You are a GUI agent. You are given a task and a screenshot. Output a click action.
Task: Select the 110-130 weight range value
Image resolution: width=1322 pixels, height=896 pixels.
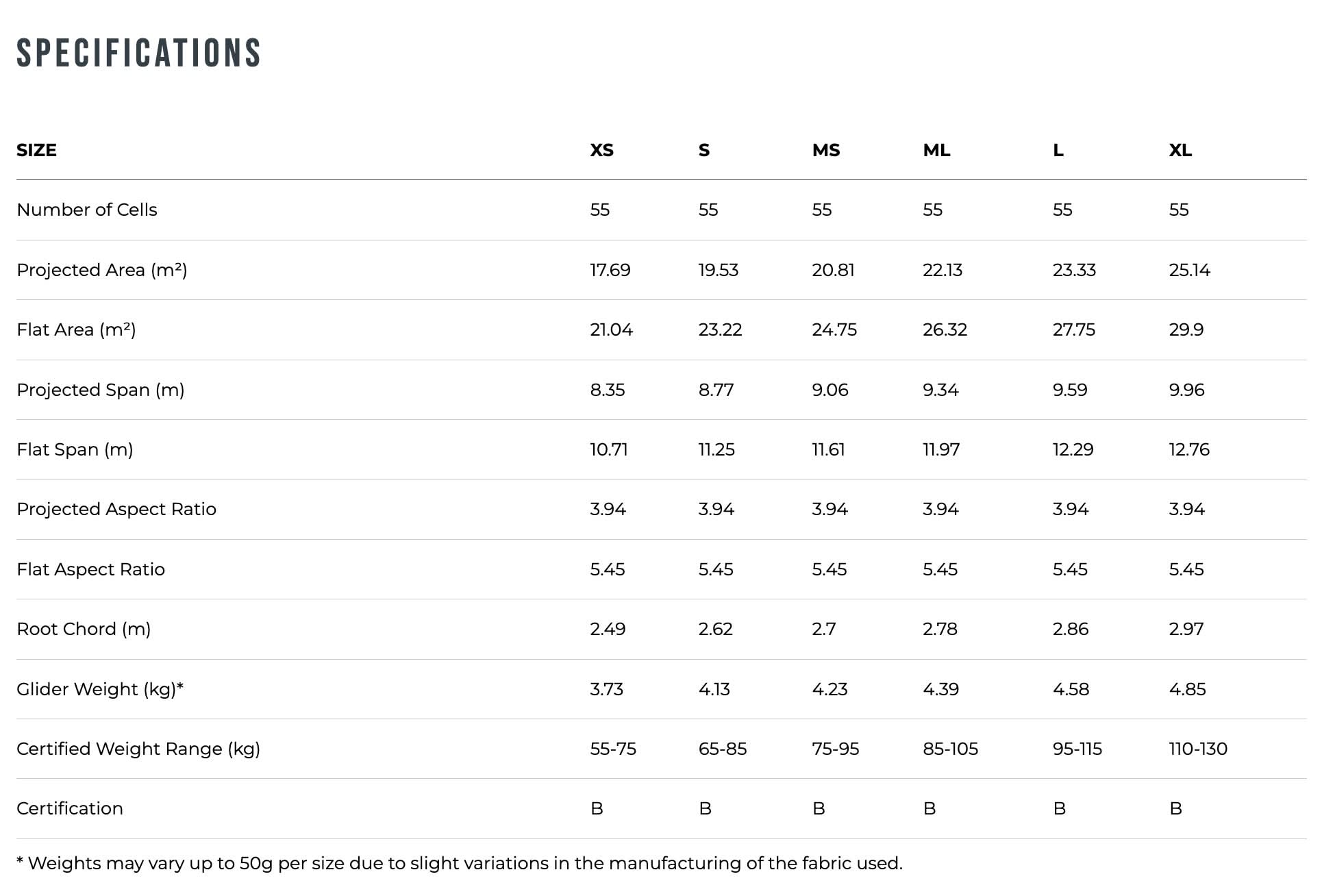coord(1198,749)
